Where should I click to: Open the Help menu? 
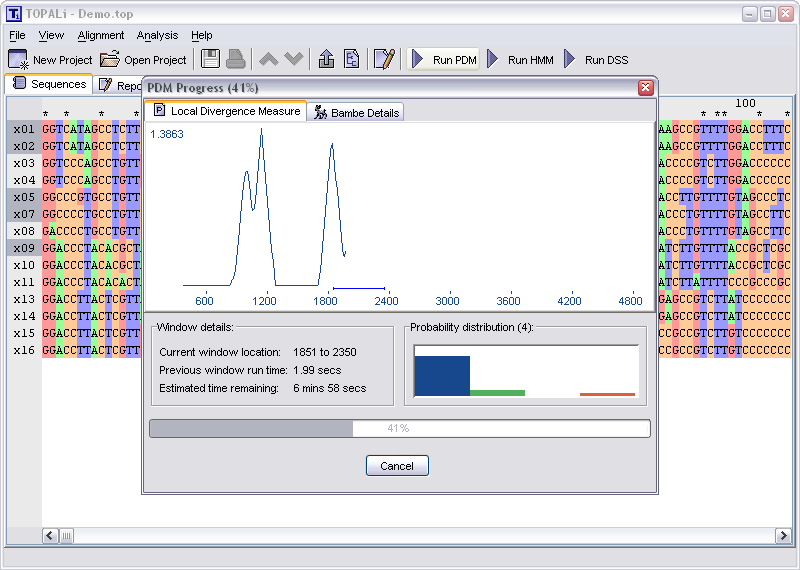202,35
